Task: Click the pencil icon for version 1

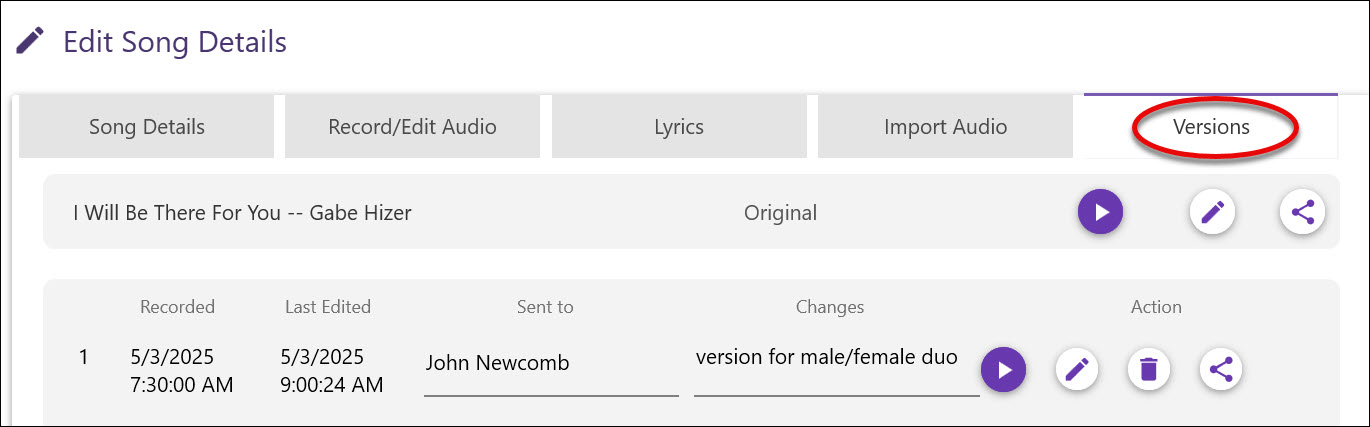Action: pos(1077,370)
